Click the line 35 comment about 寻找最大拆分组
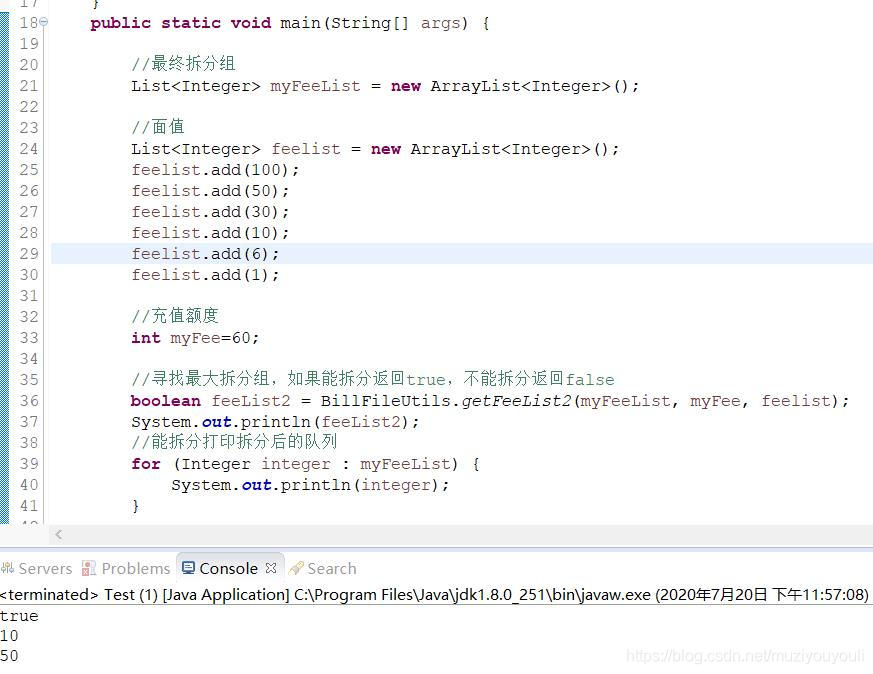The width and height of the screenshot is (873, 674). tap(373, 379)
